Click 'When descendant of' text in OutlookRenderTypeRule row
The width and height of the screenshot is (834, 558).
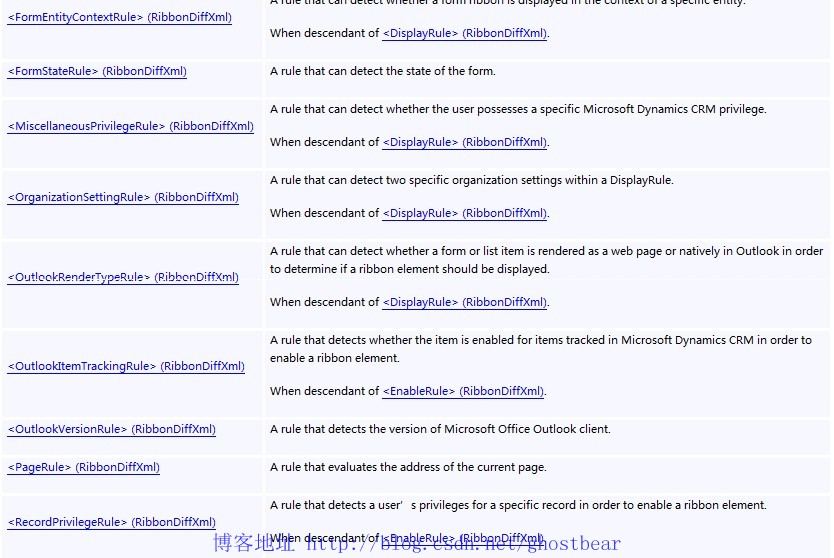click(x=324, y=302)
